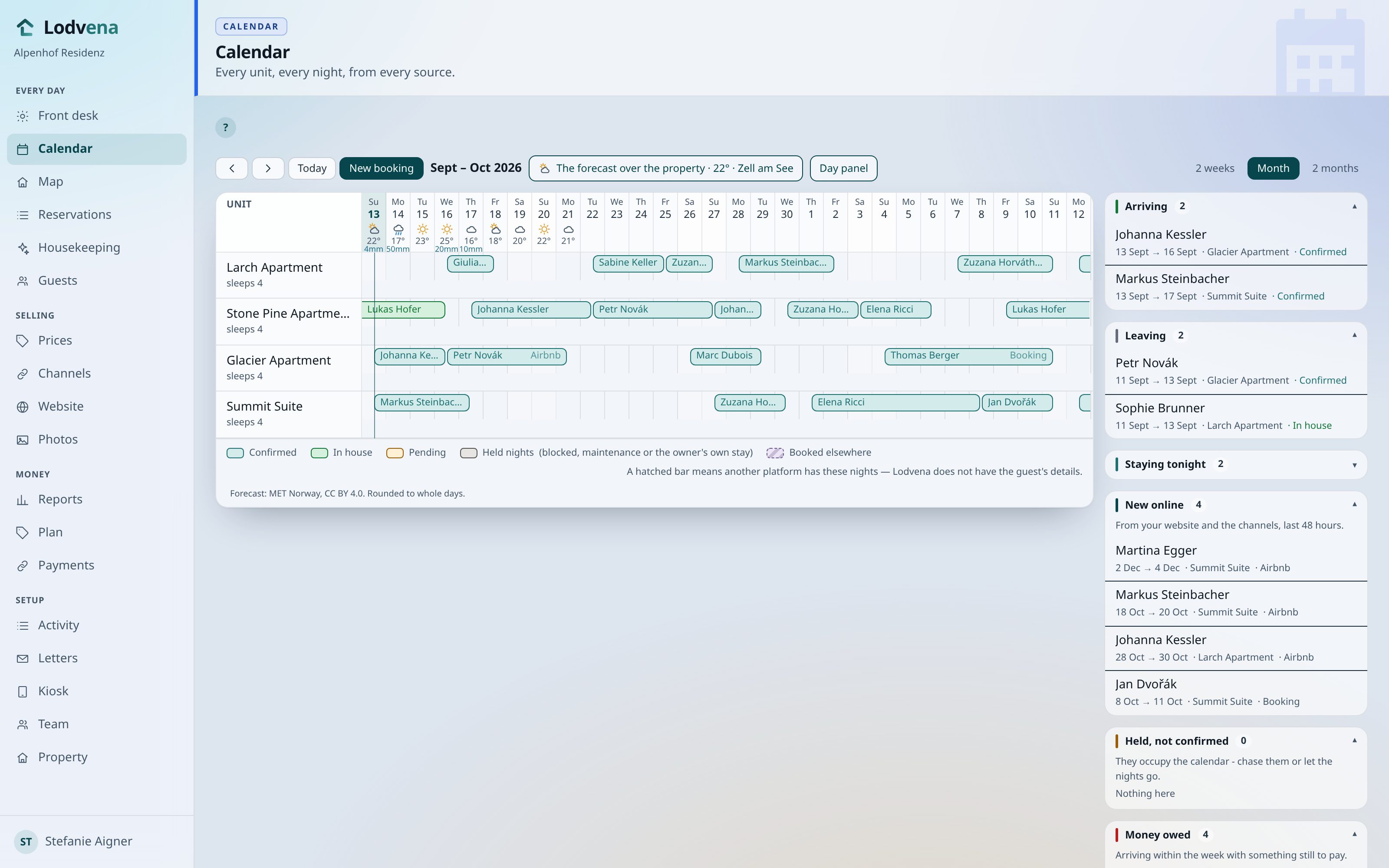Switch calendar view to 2 months
1389x868 pixels.
1335,168
